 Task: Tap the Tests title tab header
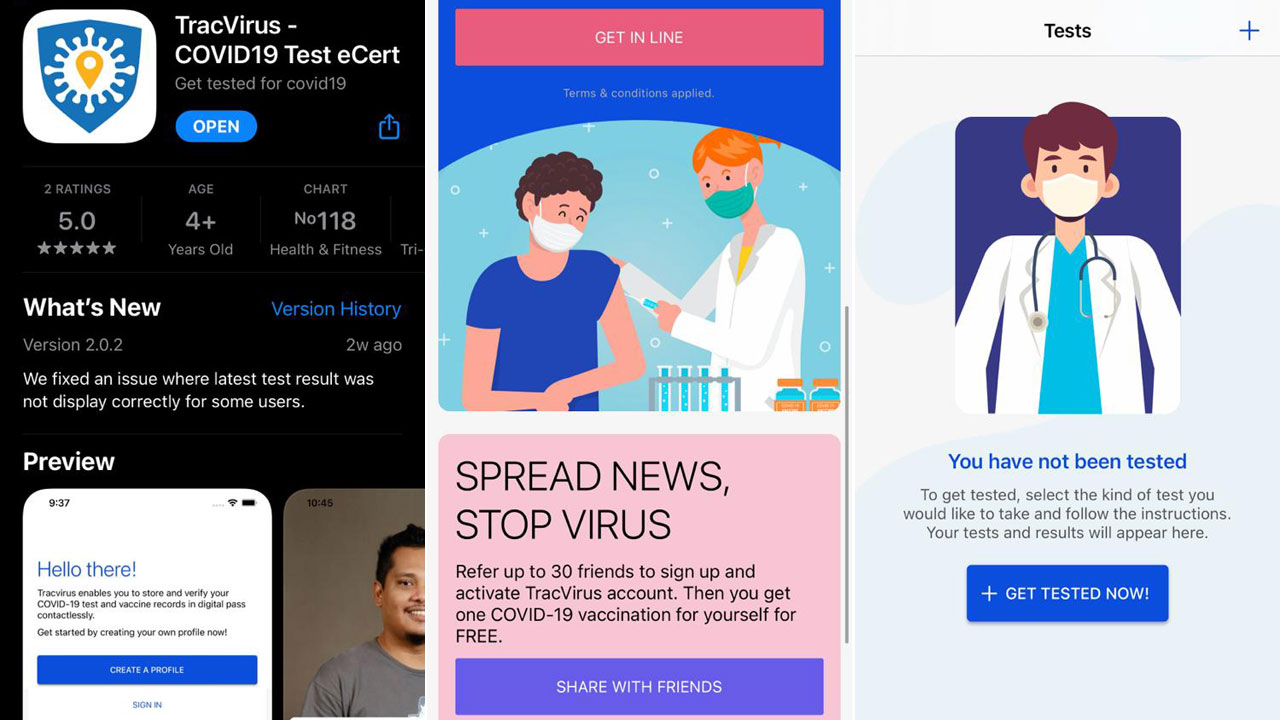point(1067,31)
